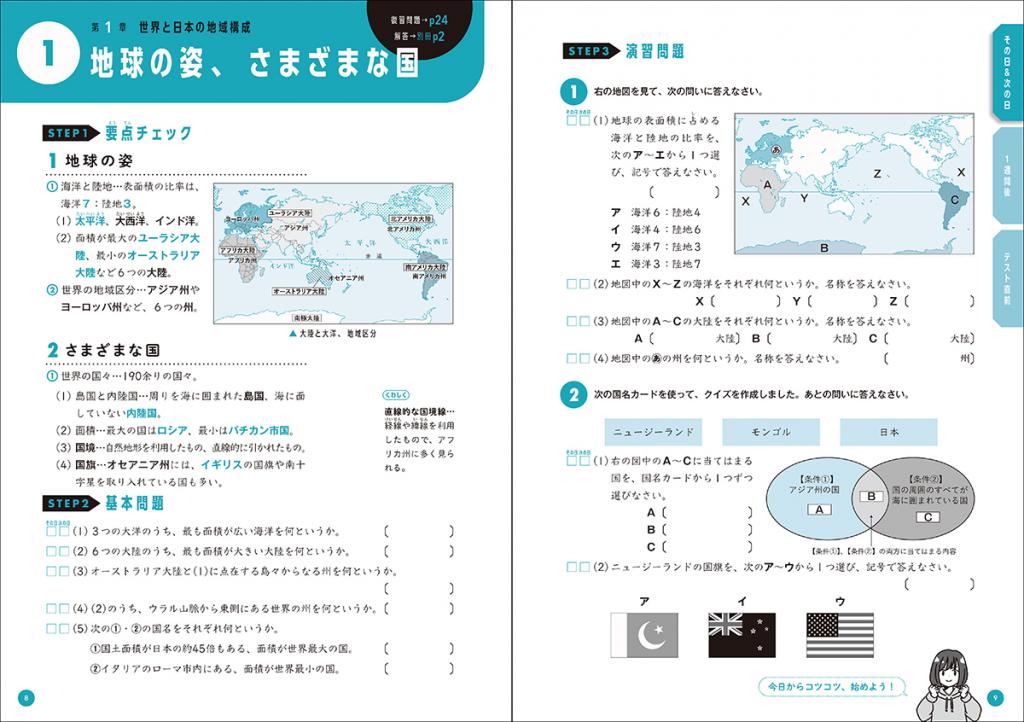Tick left checkbox of STEP2 question (1)

[x=52, y=532]
